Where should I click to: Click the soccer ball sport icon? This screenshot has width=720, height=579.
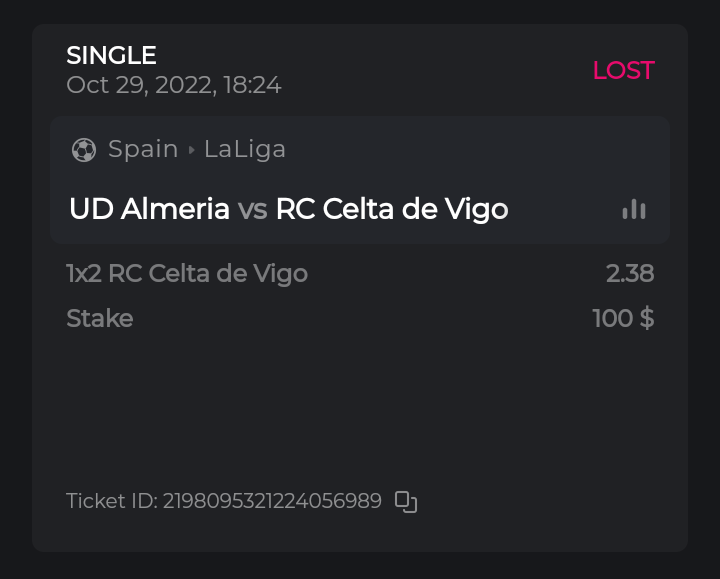(x=84, y=150)
